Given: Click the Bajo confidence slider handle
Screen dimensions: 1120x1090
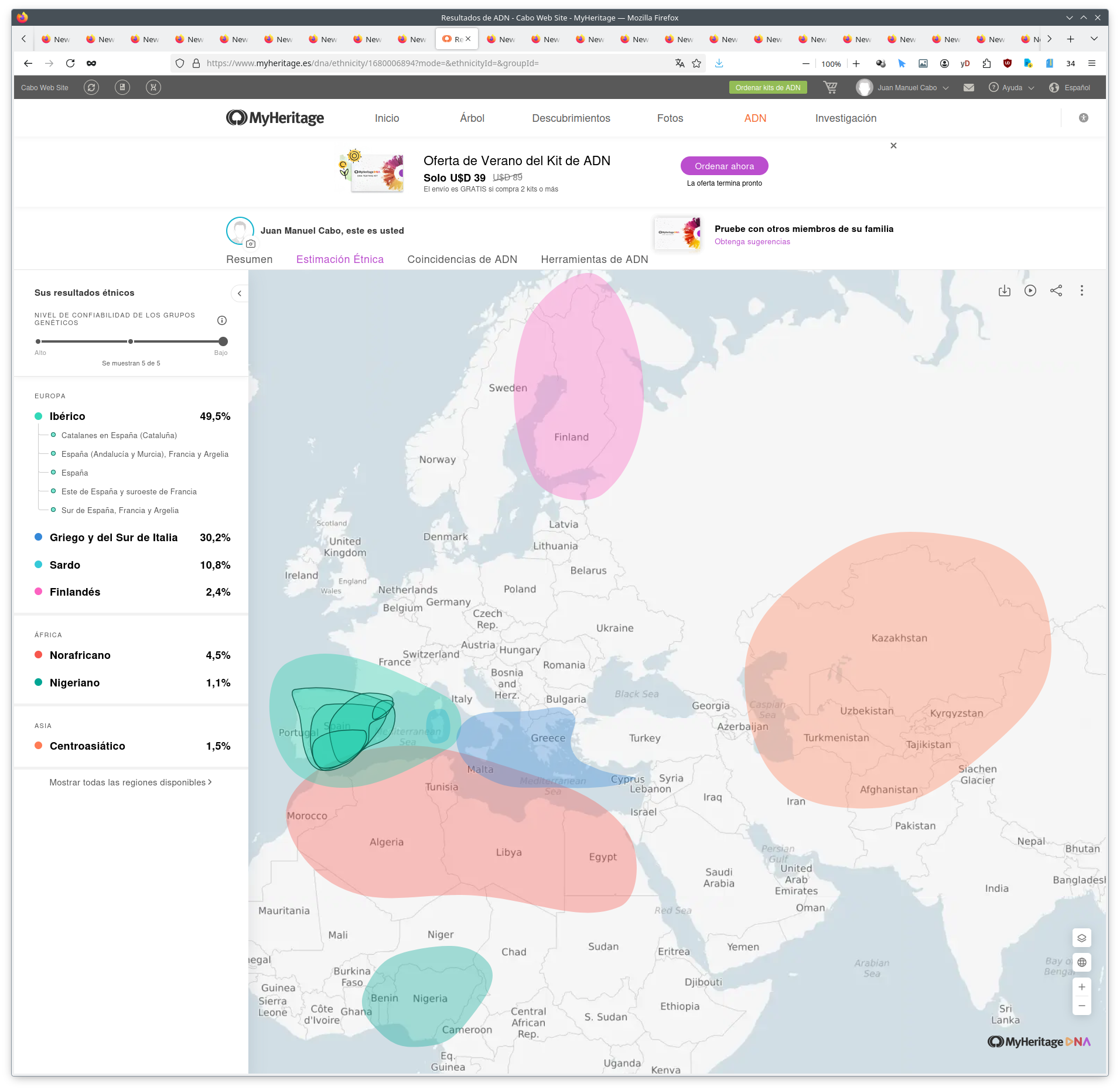Looking at the screenshot, I should [223, 341].
